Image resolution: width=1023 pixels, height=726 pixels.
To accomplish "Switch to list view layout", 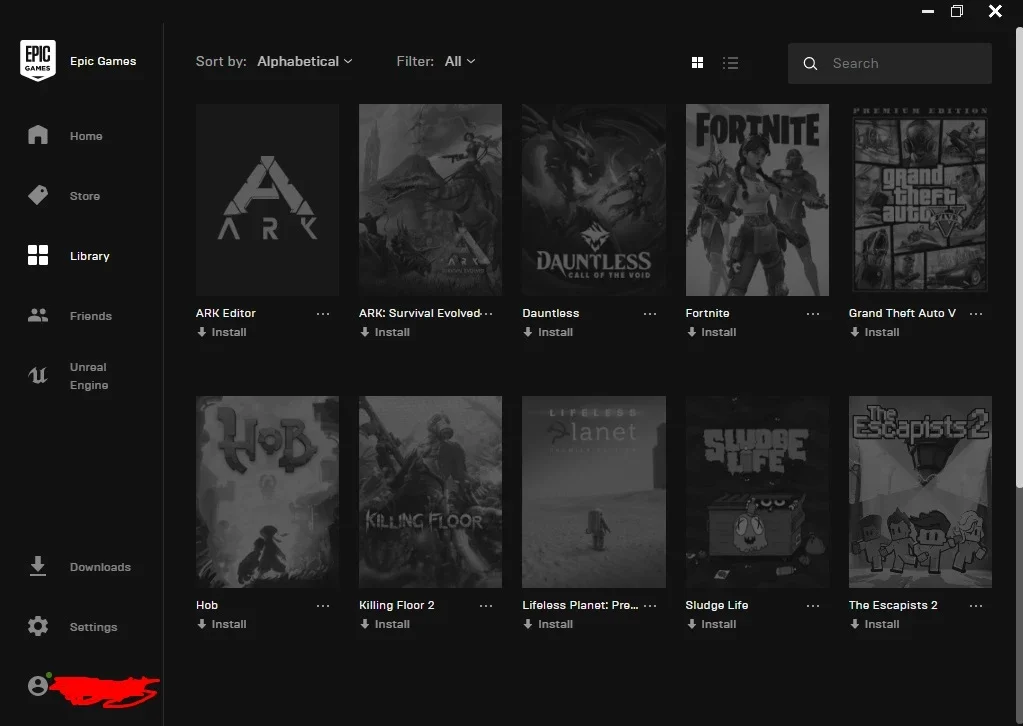I will 730,63.
